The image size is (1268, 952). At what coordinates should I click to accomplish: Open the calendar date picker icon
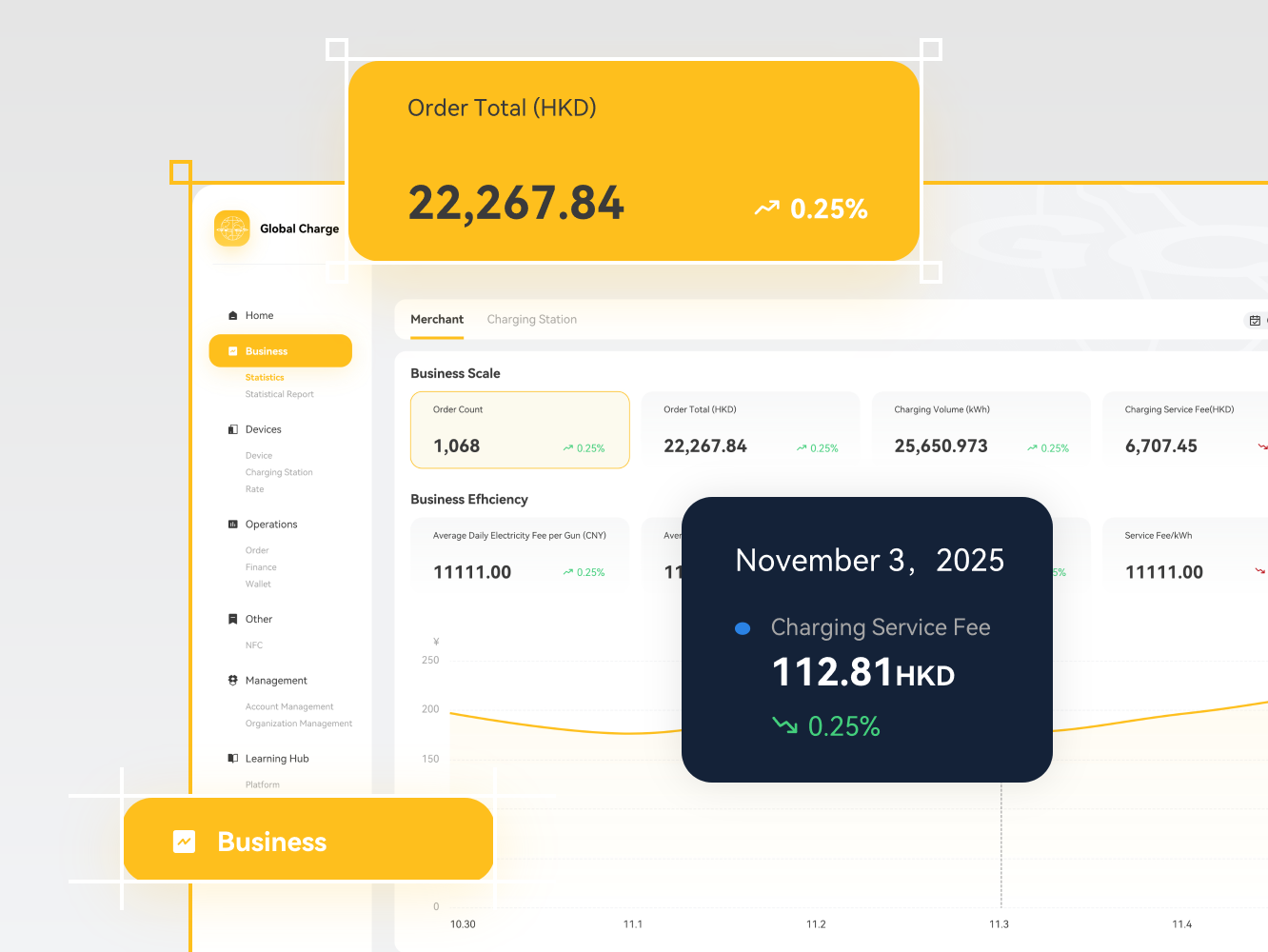pyautogui.click(x=1255, y=321)
